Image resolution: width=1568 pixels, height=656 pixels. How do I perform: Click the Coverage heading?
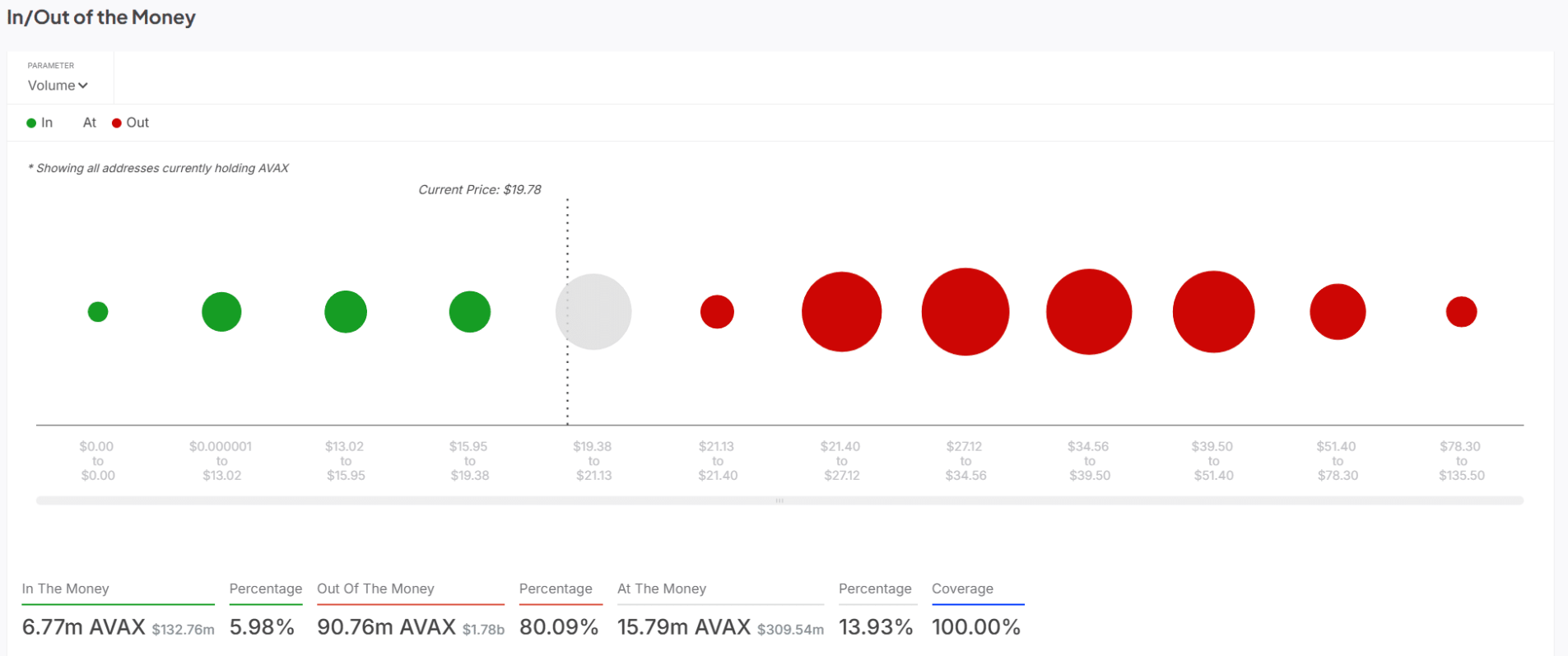click(962, 589)
